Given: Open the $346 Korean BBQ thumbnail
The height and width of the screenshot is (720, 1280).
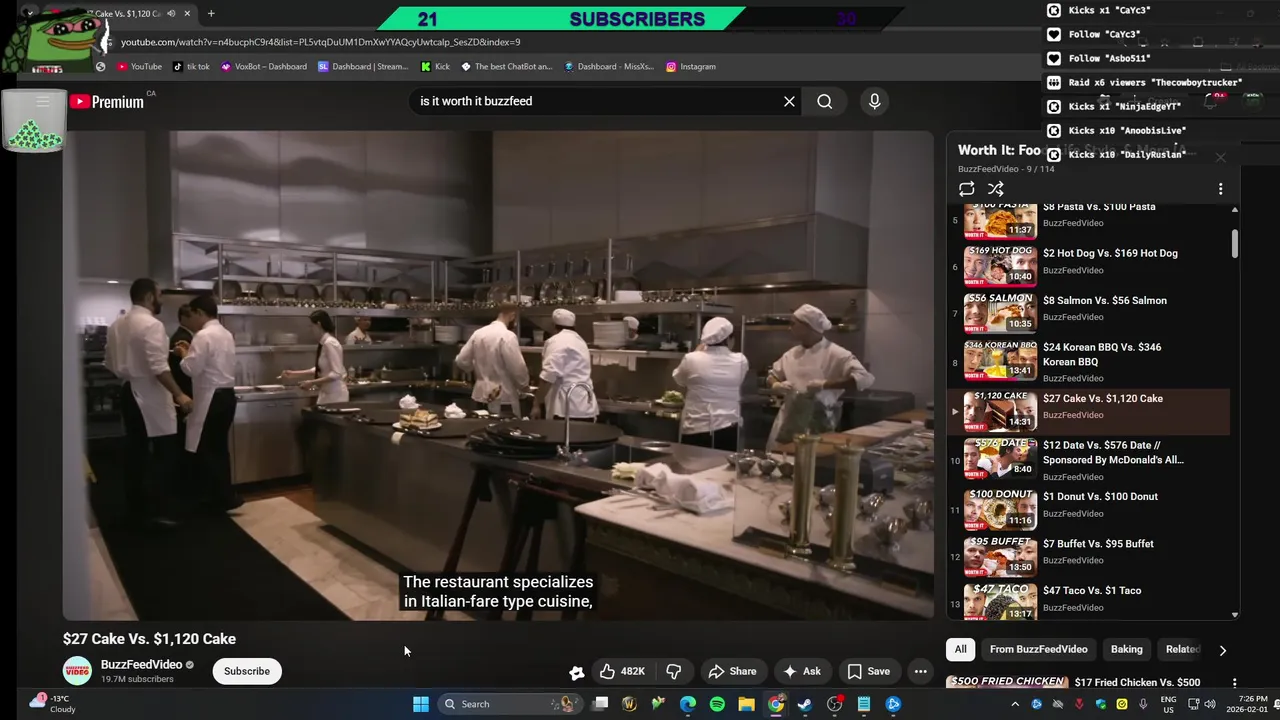Looking at the screenshot, I should point(1000,359).
